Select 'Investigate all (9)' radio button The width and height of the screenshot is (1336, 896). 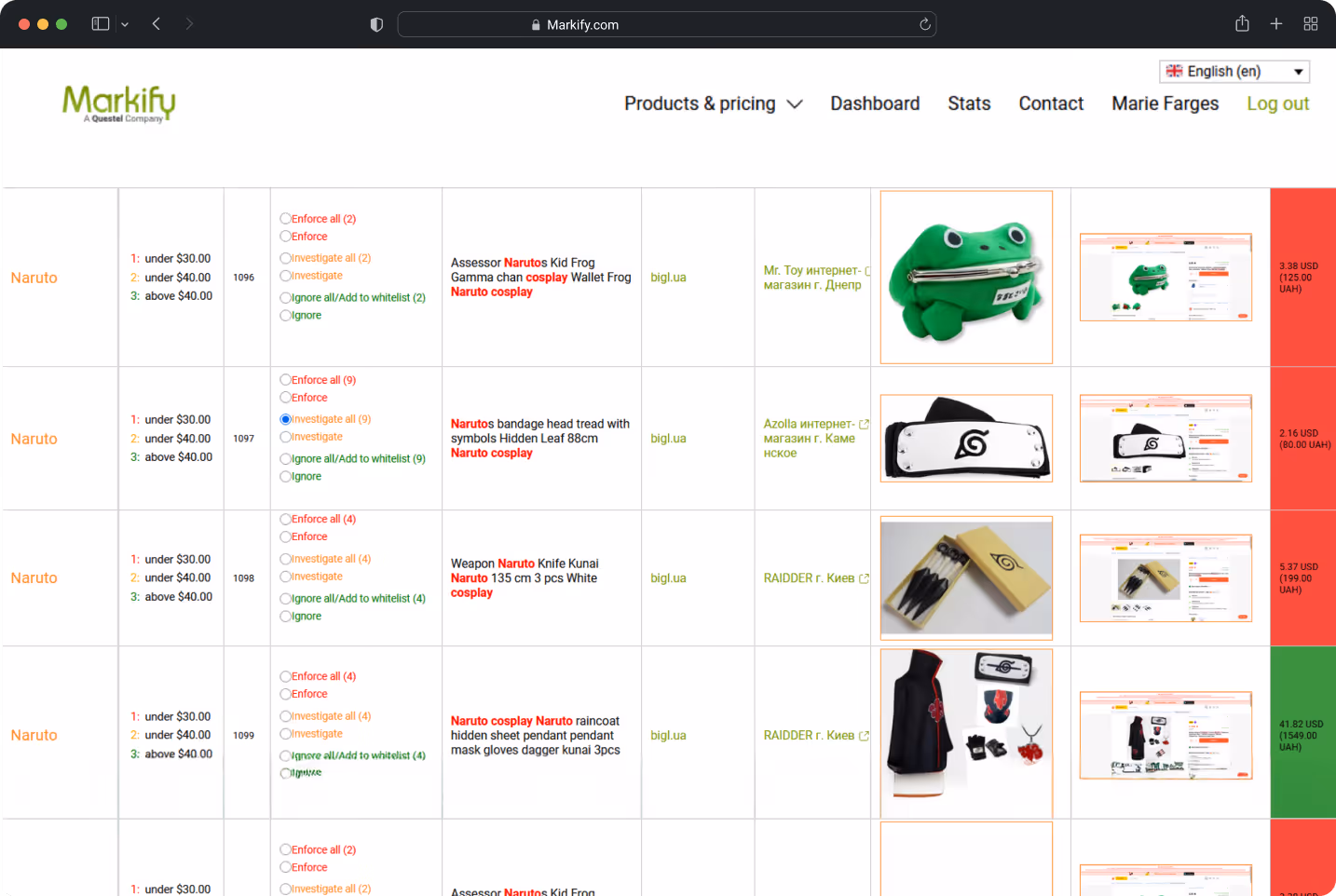click(286, 419)
